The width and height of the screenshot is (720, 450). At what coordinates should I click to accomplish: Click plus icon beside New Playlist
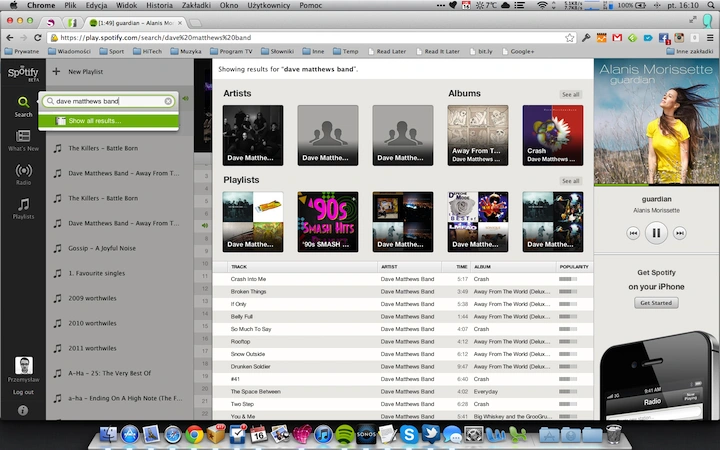56,71
